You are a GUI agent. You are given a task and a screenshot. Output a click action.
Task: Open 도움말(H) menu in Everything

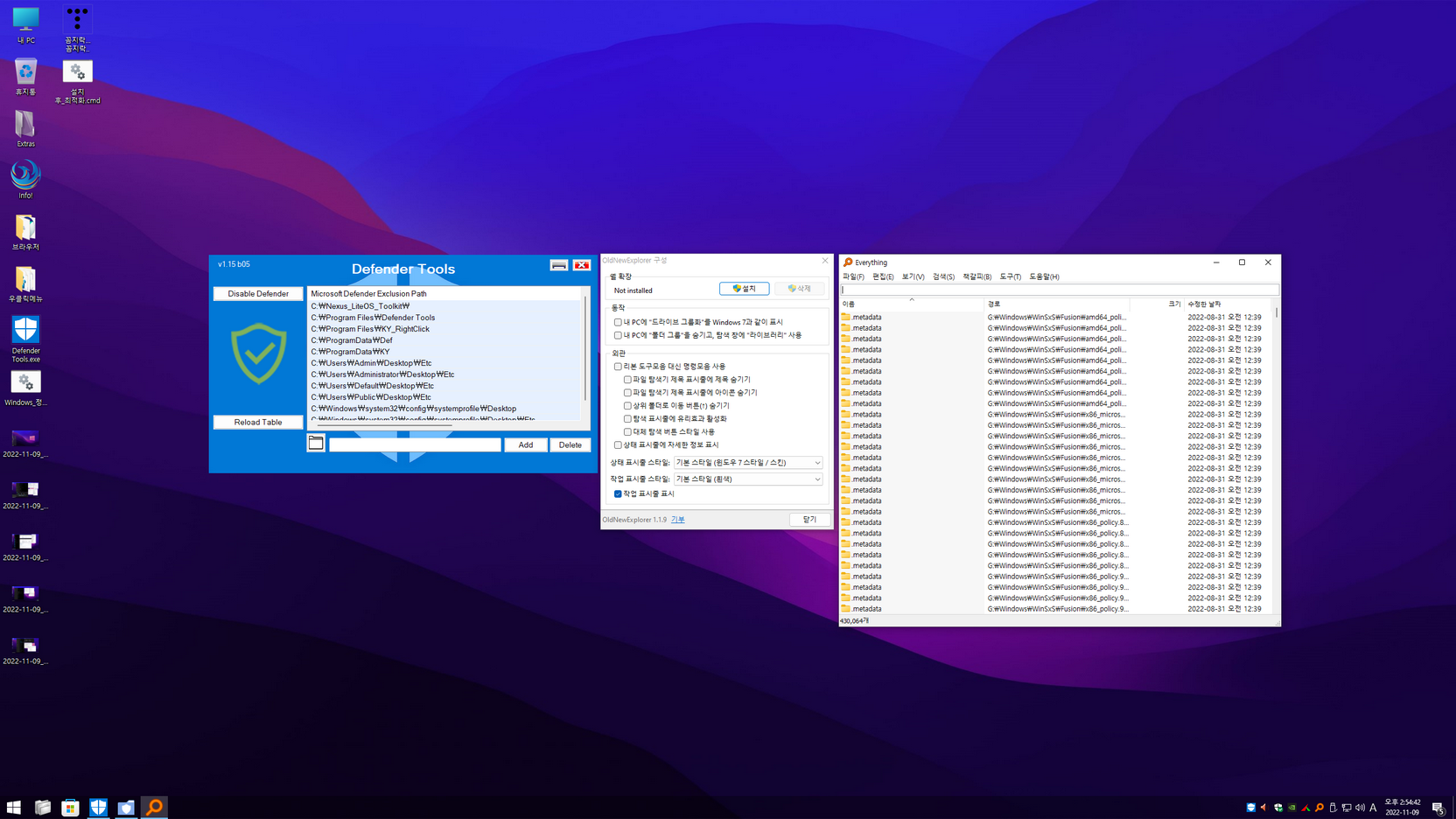click(1044, 276)
